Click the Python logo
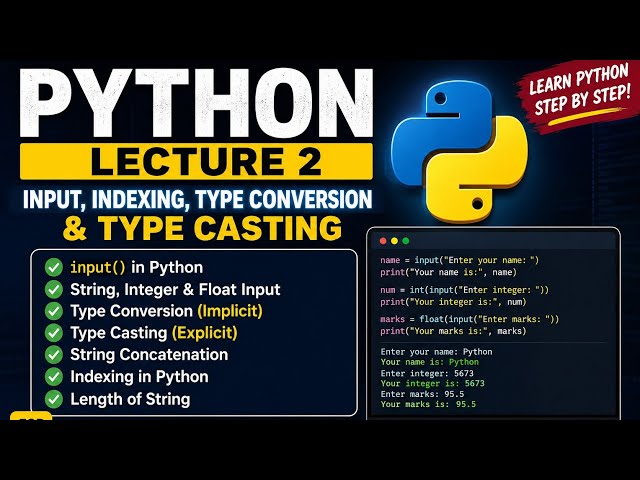640x480 pixels. pos(459,151)
